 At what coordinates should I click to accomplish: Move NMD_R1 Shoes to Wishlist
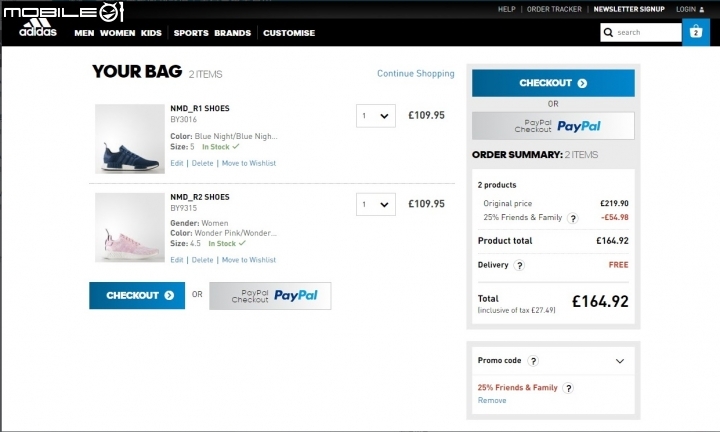coord(249,163)
